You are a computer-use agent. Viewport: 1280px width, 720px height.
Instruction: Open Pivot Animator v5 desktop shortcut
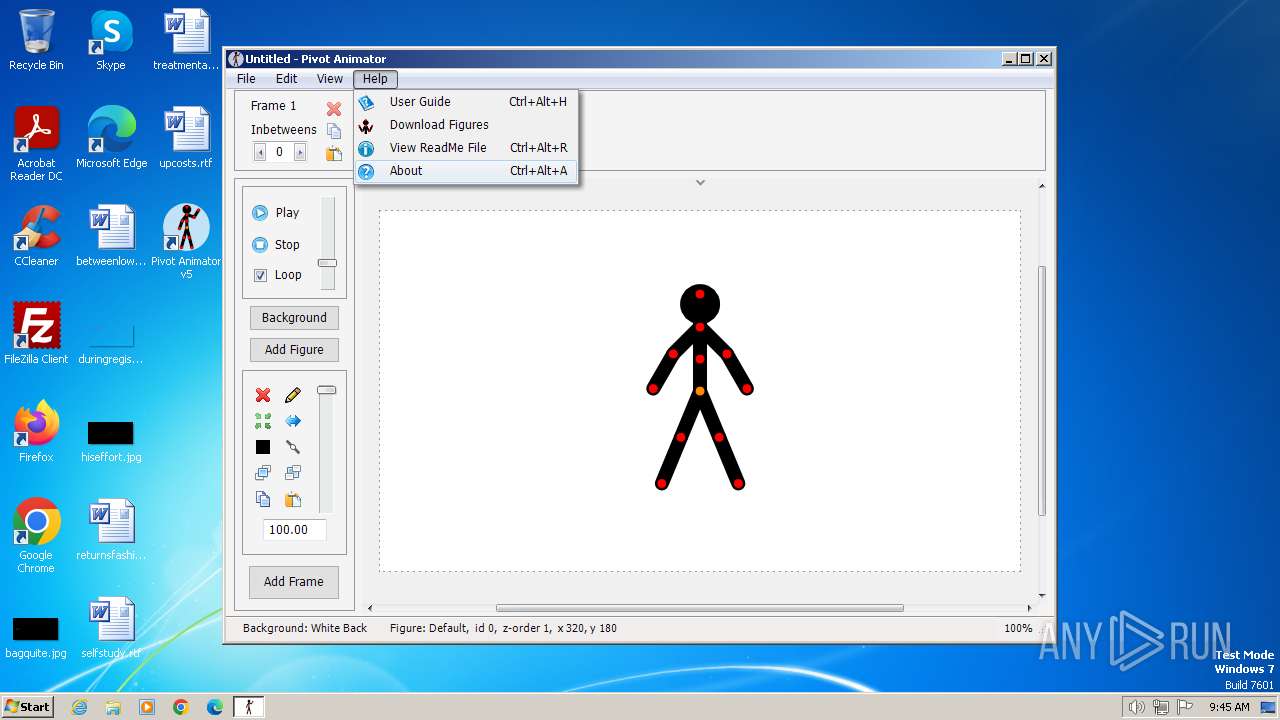(x=186, y=241)
